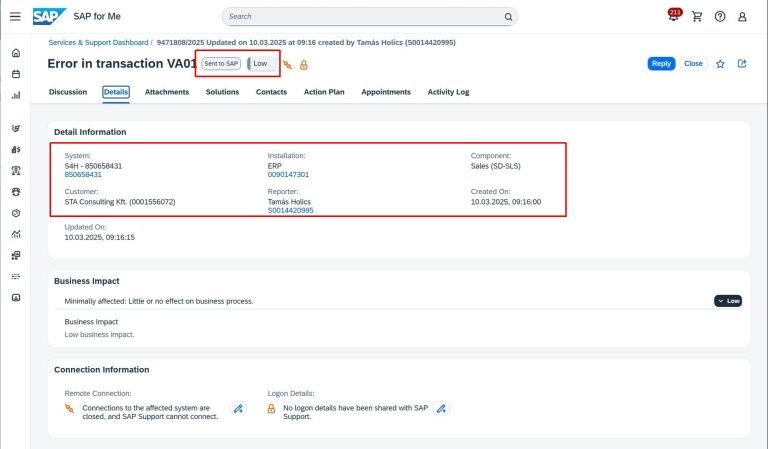Click the 'S4H - 850658431' system value
Screen dimensions: 768x449
pyautogui.click(x=93, y=166)
